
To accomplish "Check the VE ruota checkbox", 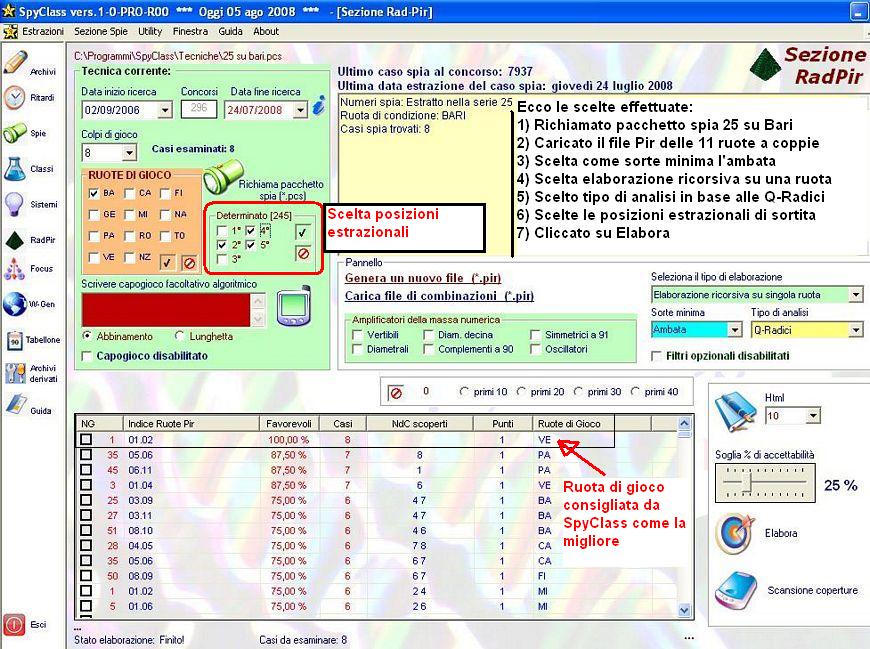I will click(x=94, y=257).
